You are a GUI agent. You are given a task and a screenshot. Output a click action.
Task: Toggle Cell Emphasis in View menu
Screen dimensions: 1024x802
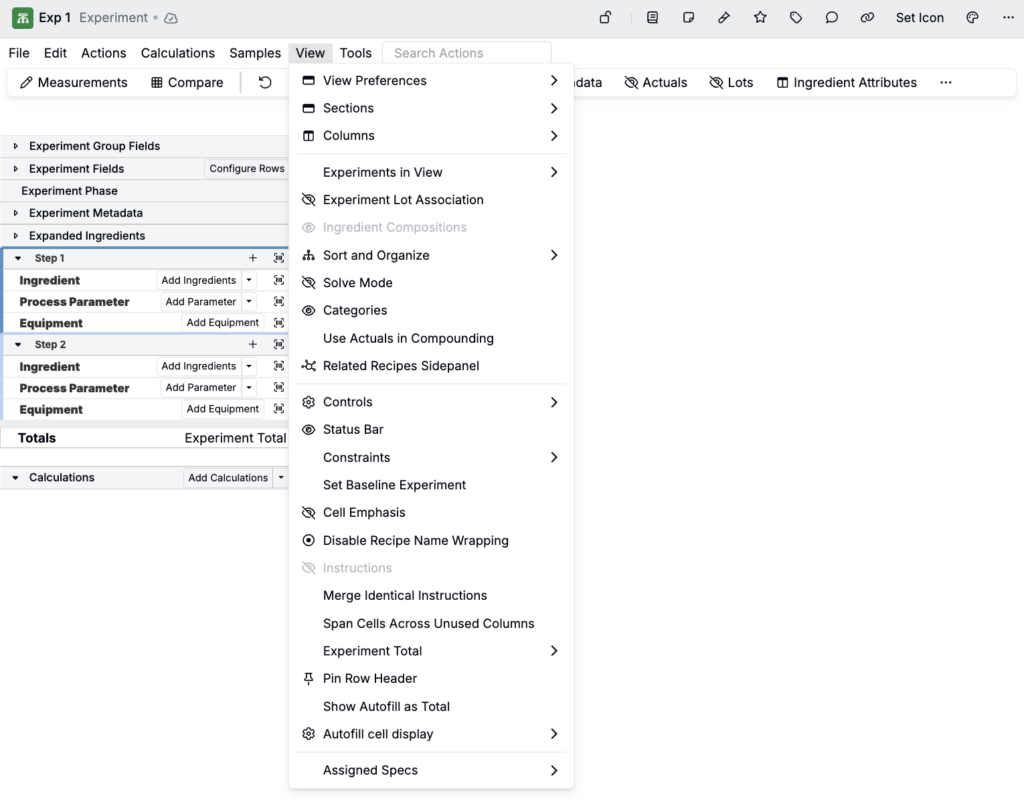tap(364, 513)
